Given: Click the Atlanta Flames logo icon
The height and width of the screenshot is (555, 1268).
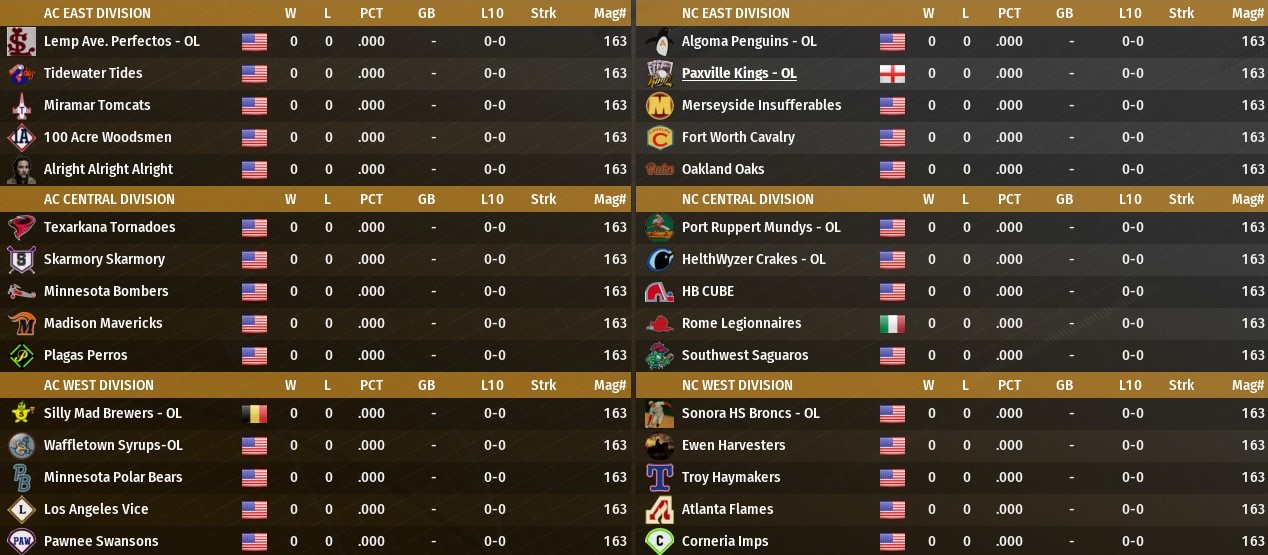Looking at the screenshot, I should [x=659, y=509].
